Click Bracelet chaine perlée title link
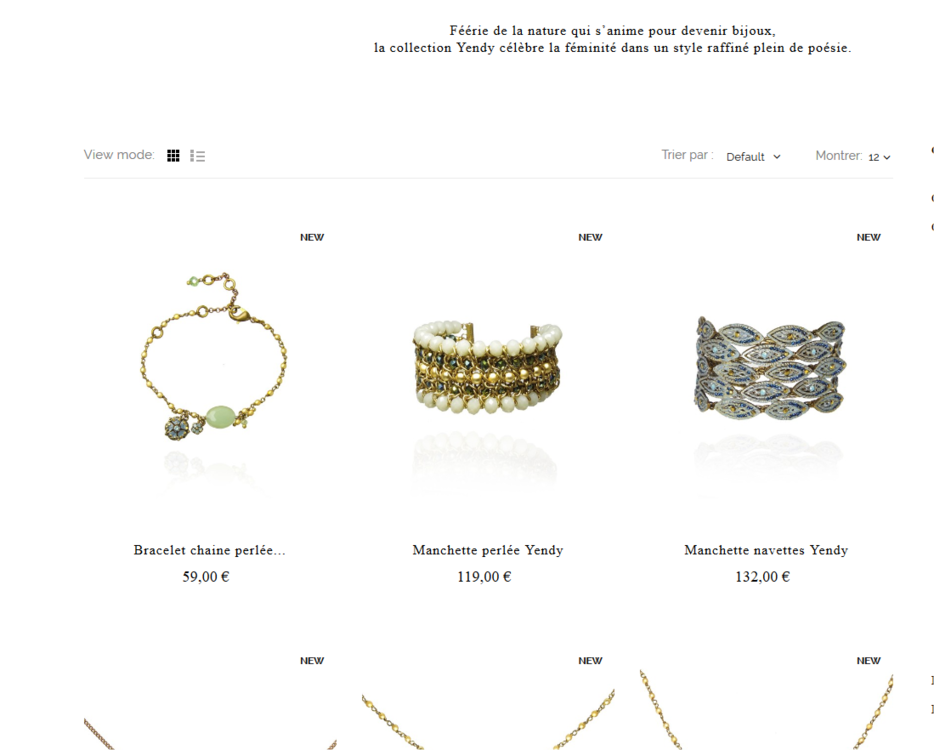 click(x=210, y=550)
